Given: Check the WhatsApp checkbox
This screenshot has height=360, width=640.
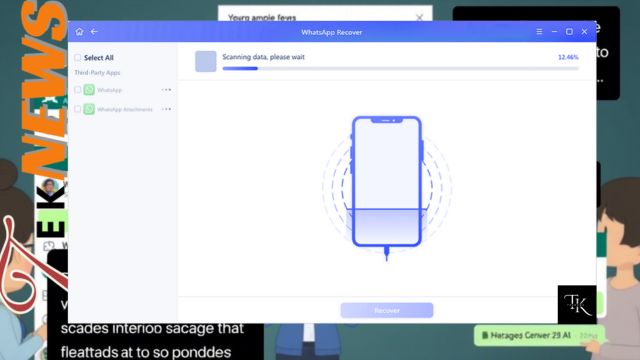Looking at the screenshot, I should coord(78,90).
